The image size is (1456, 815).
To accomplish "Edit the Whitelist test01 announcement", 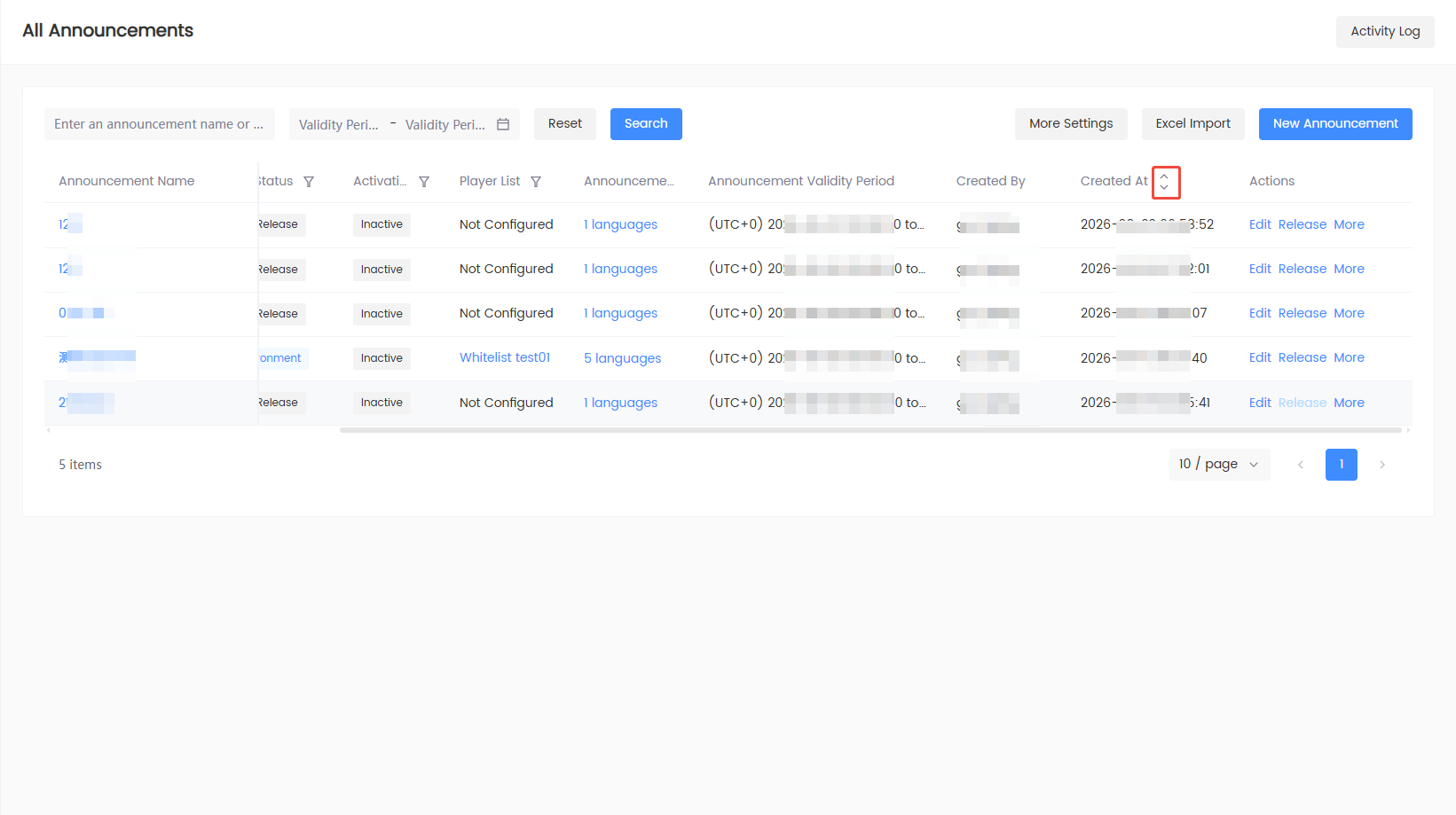I will click(x=1260, y=357).
